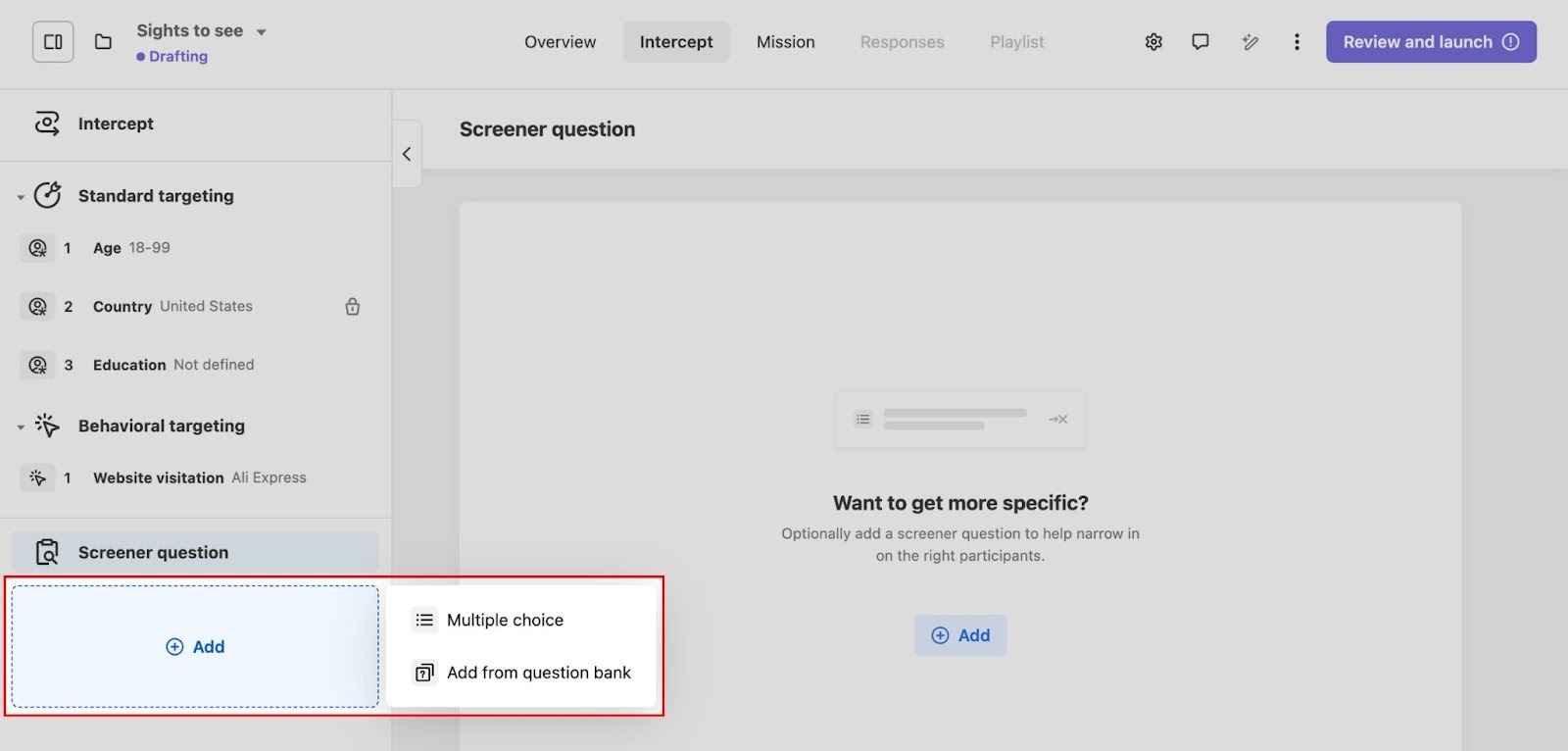Select Website visitation Ali Express item

[x=199, y=478]
